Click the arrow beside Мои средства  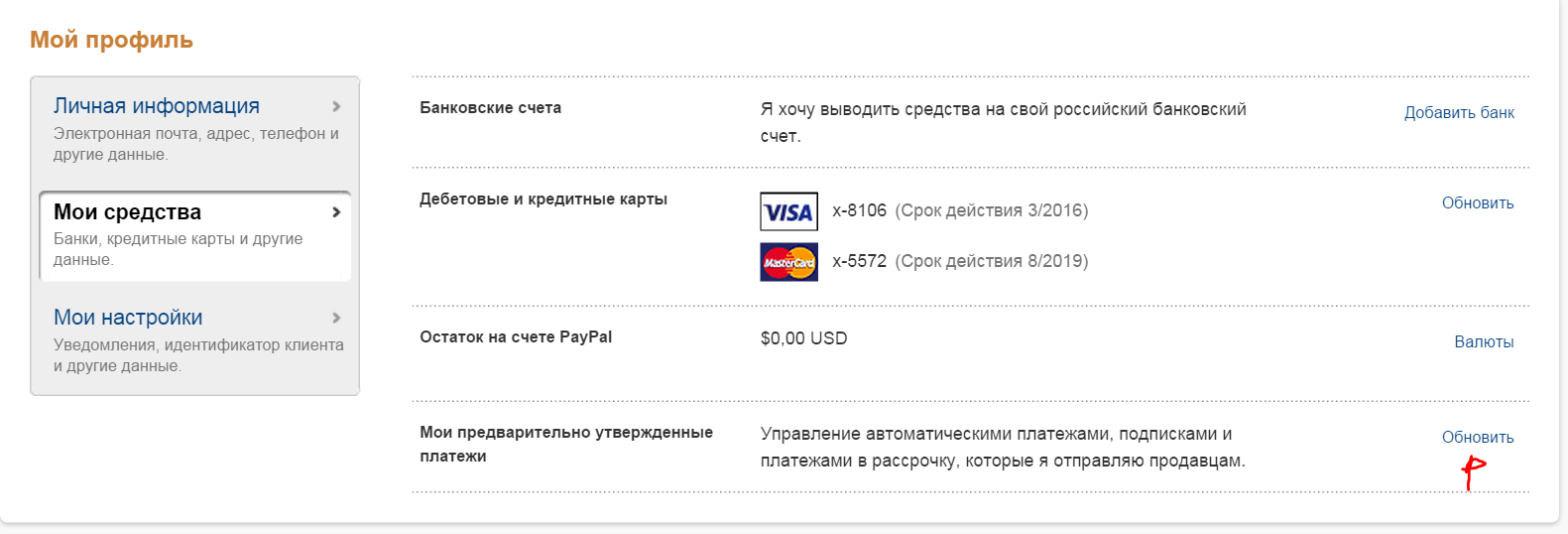click(336, 211)
